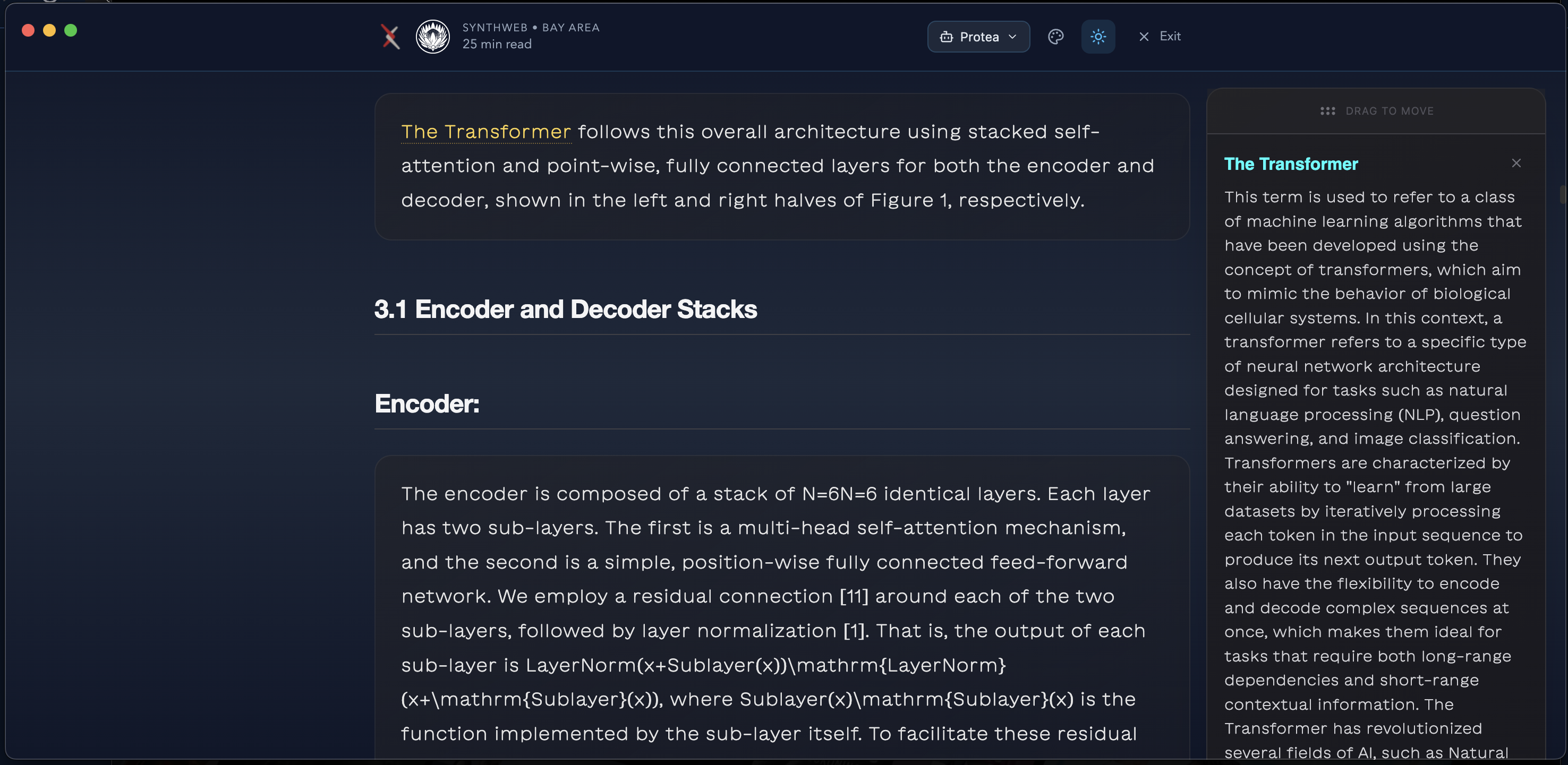The image size is (1568, 765).
Task: Click the "SYNTHWEB • BAY AREA" label
Action: (530, 28)
